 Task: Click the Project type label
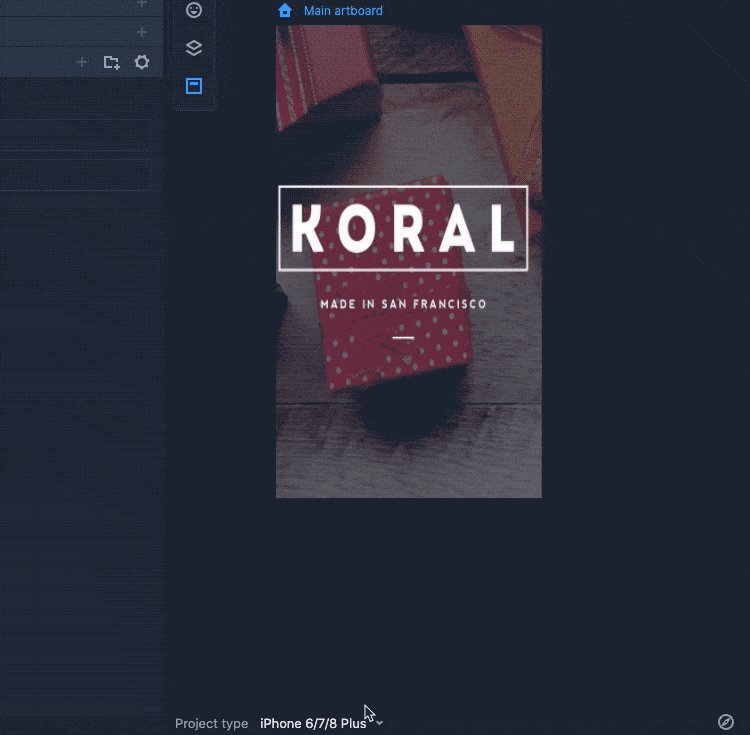211,724
